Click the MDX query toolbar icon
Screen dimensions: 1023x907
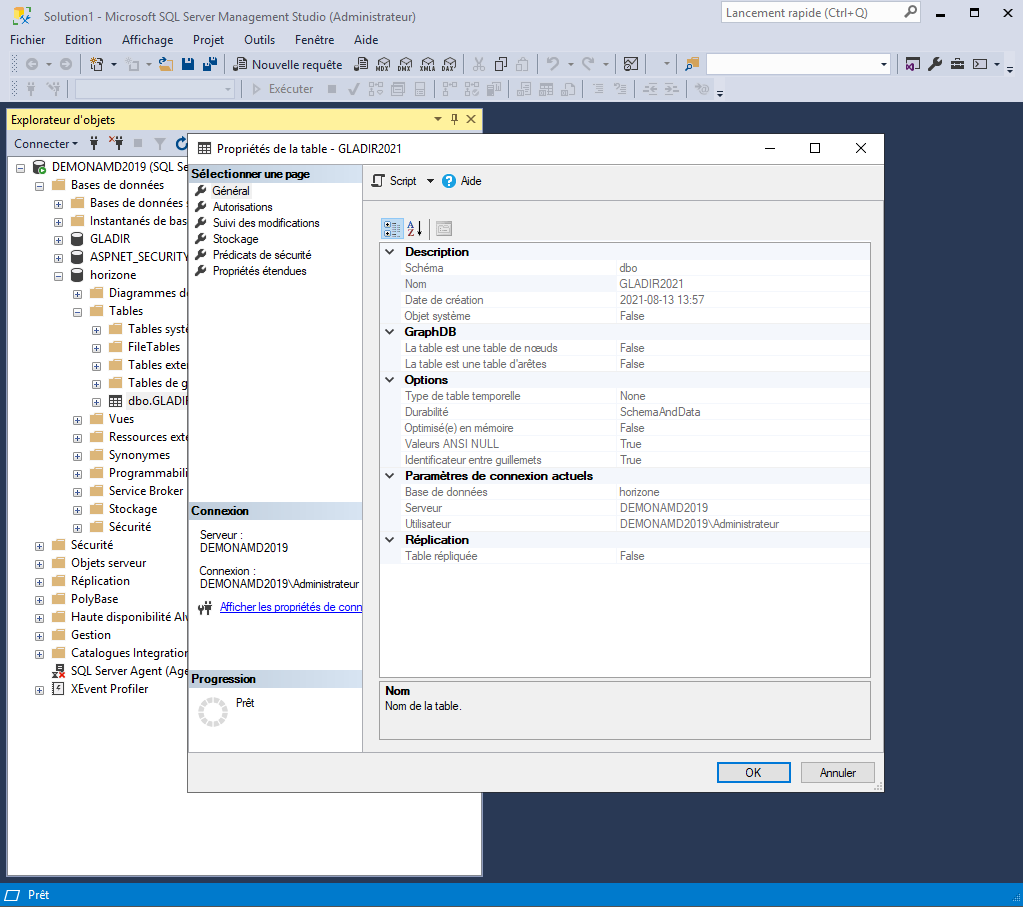tap(382, 64)
